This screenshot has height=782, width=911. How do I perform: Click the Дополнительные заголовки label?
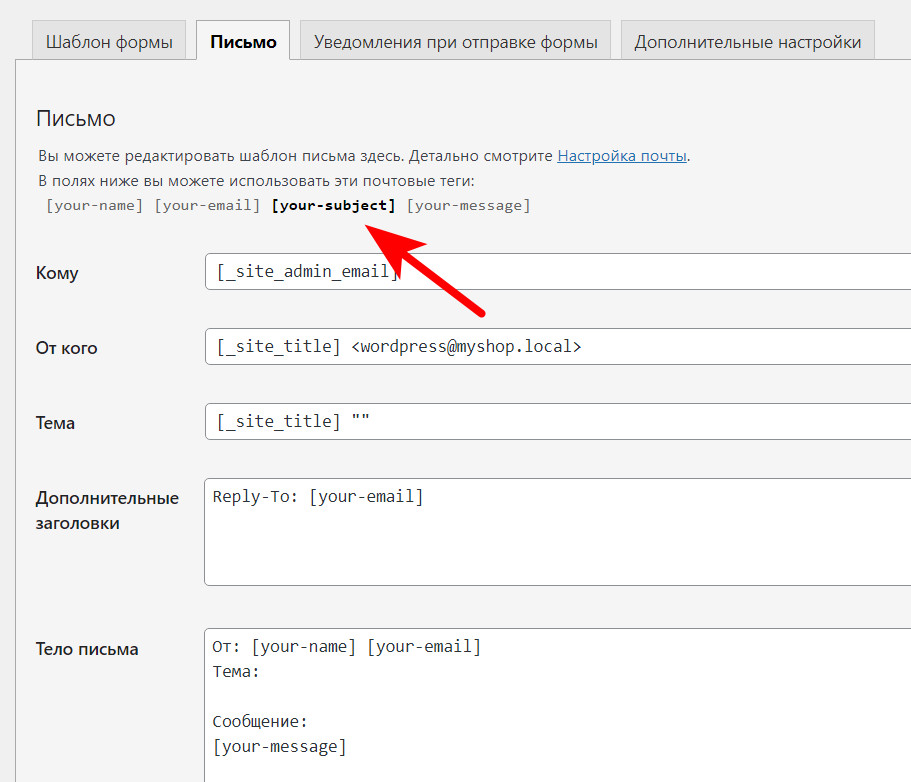click(107, 510)
